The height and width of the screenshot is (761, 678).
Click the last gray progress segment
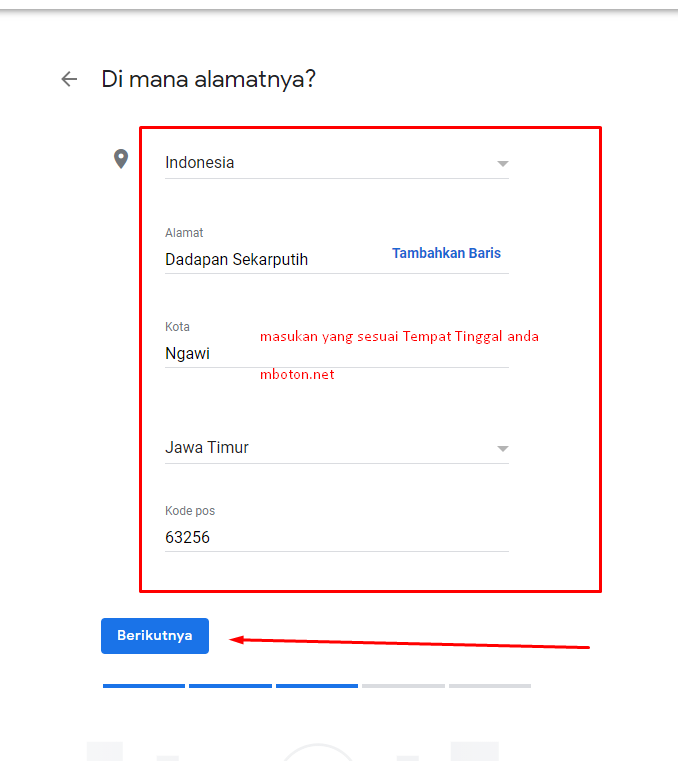tap(490, 686)
